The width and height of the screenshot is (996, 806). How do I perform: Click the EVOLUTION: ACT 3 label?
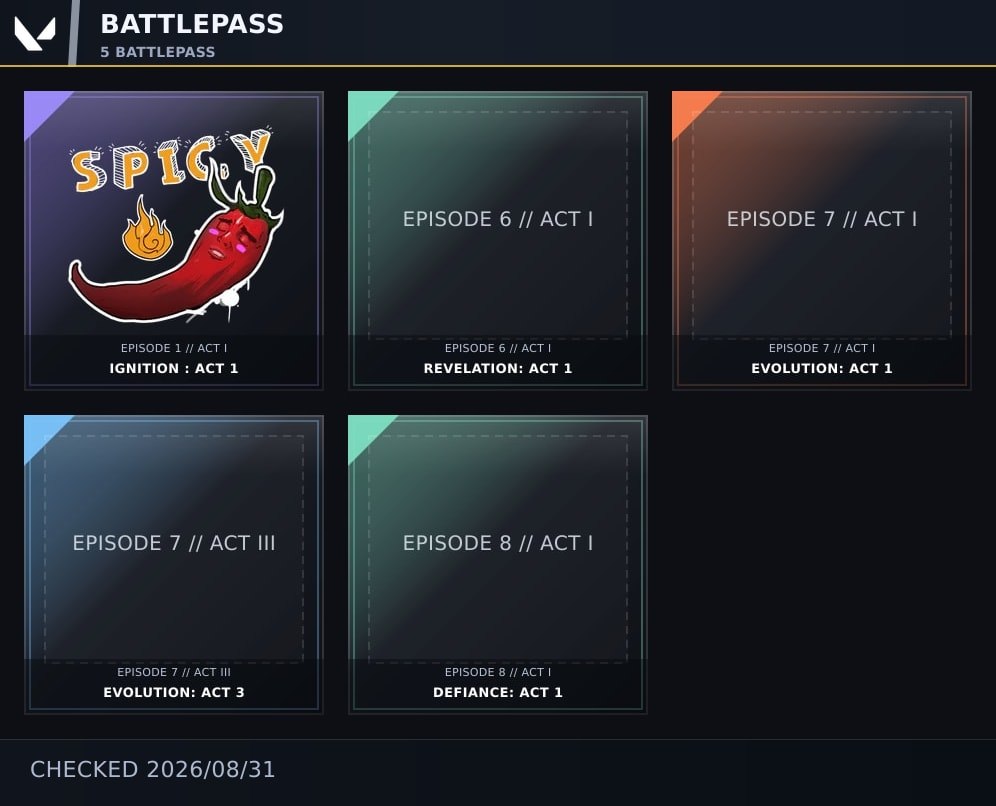tap(174, 692)
